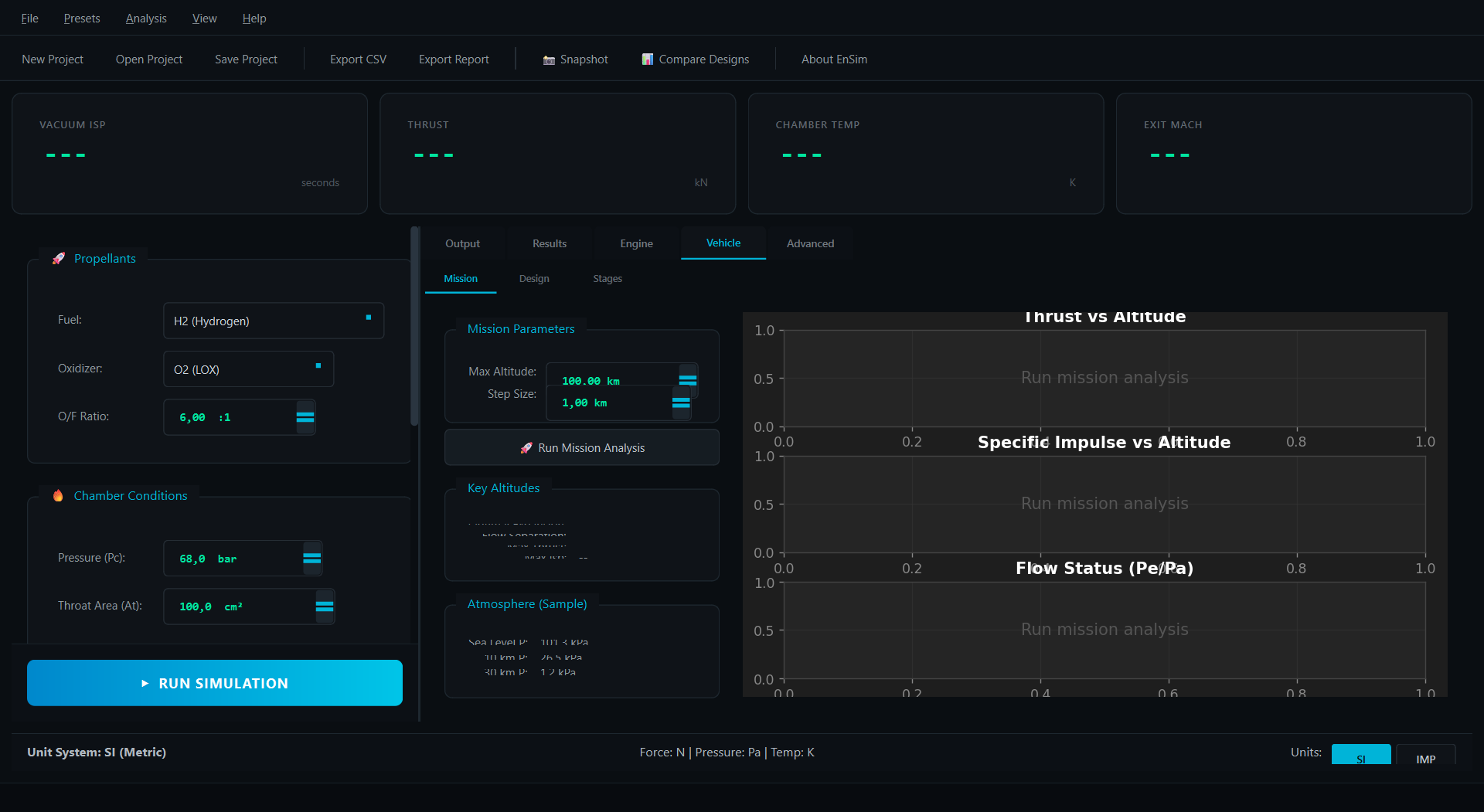Click the Pressure (Pc) input field
This screenshot has height=812, width=1484.
(x=233, y=559)
